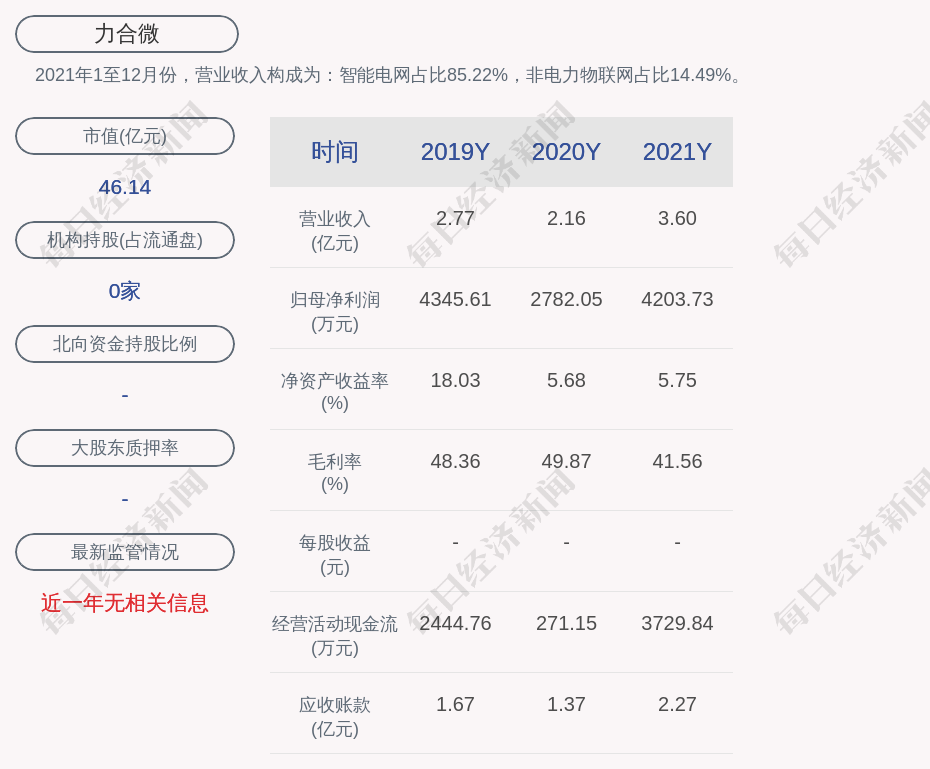Click the 大股东质押率 pill
The image size is (930, 769).
click(125, 448)
